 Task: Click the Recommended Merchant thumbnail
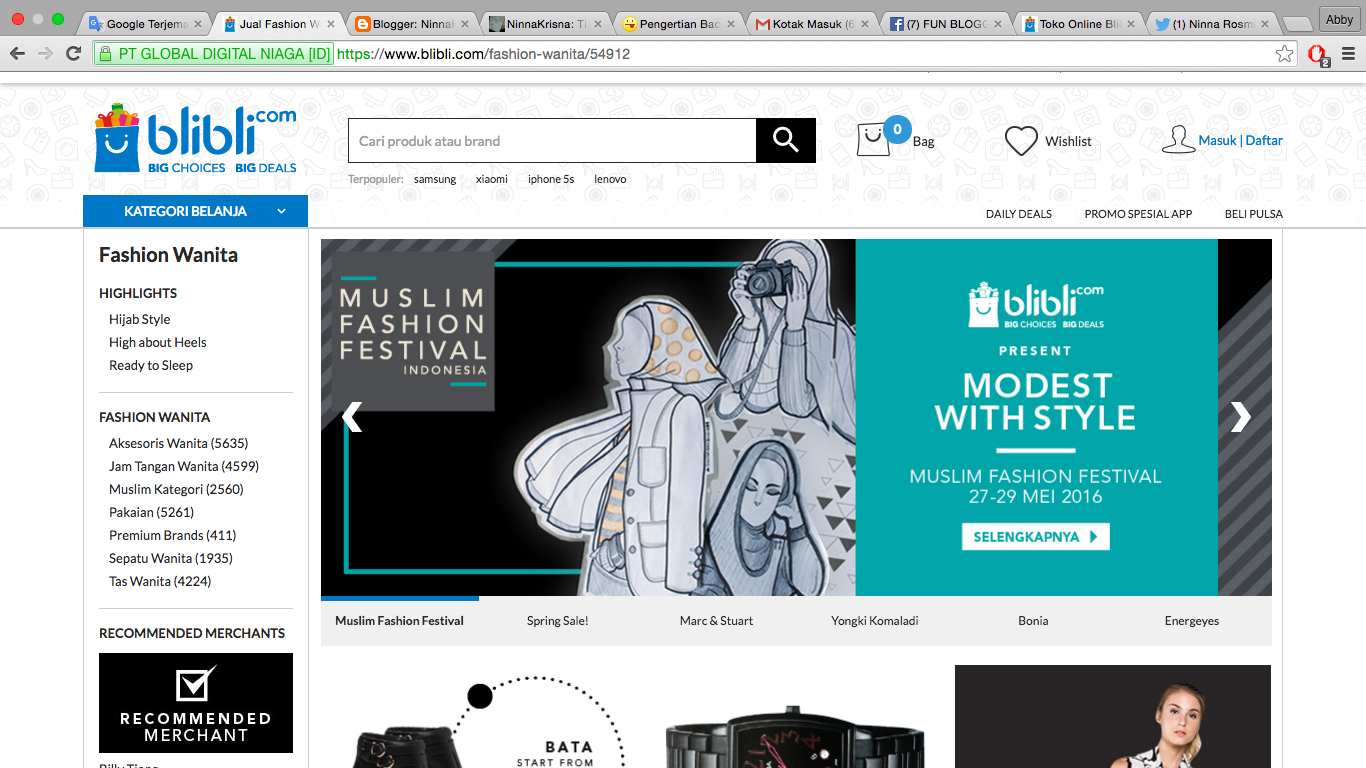196,703
